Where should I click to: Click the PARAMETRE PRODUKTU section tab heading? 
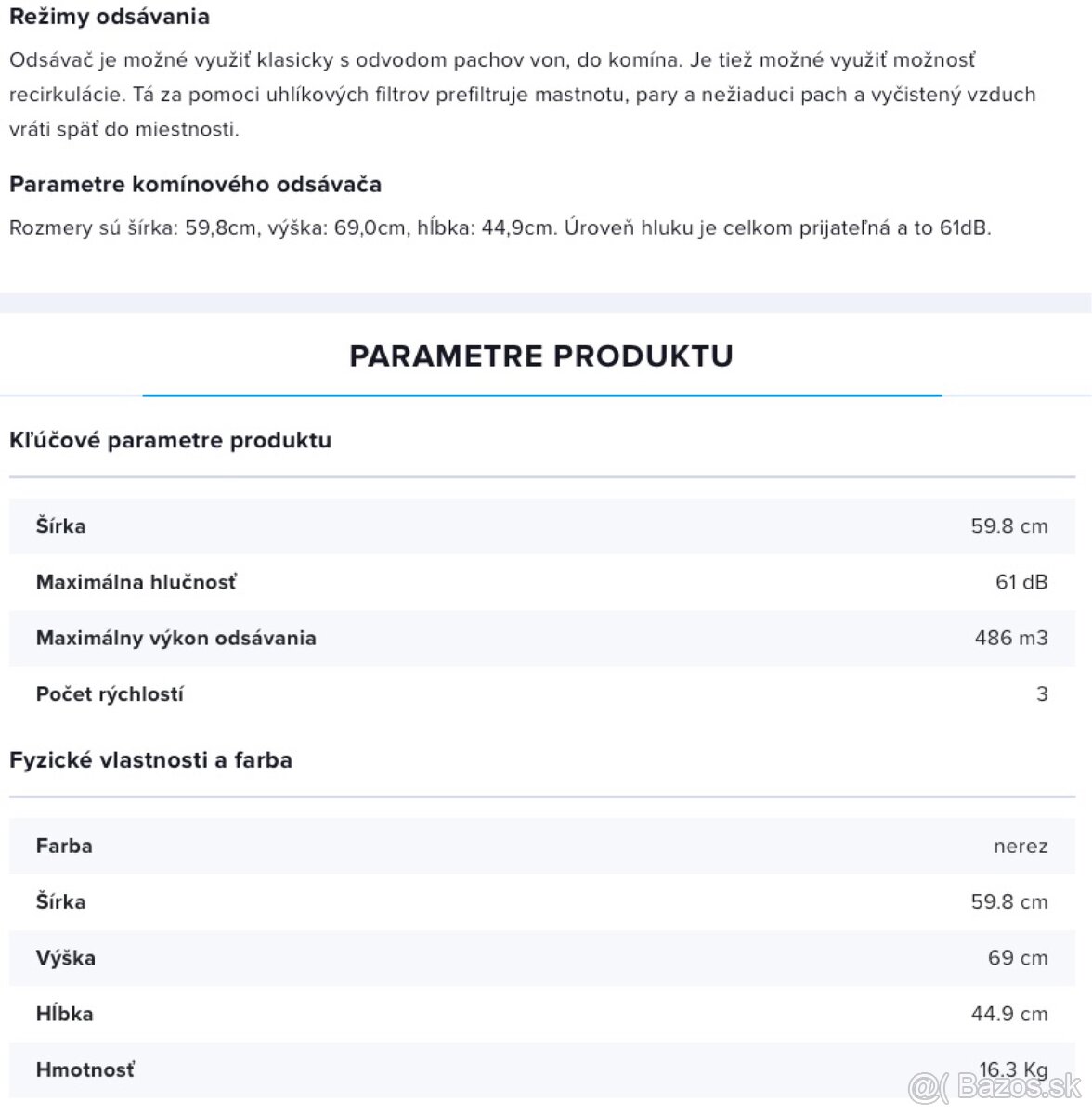click(541, 356)
